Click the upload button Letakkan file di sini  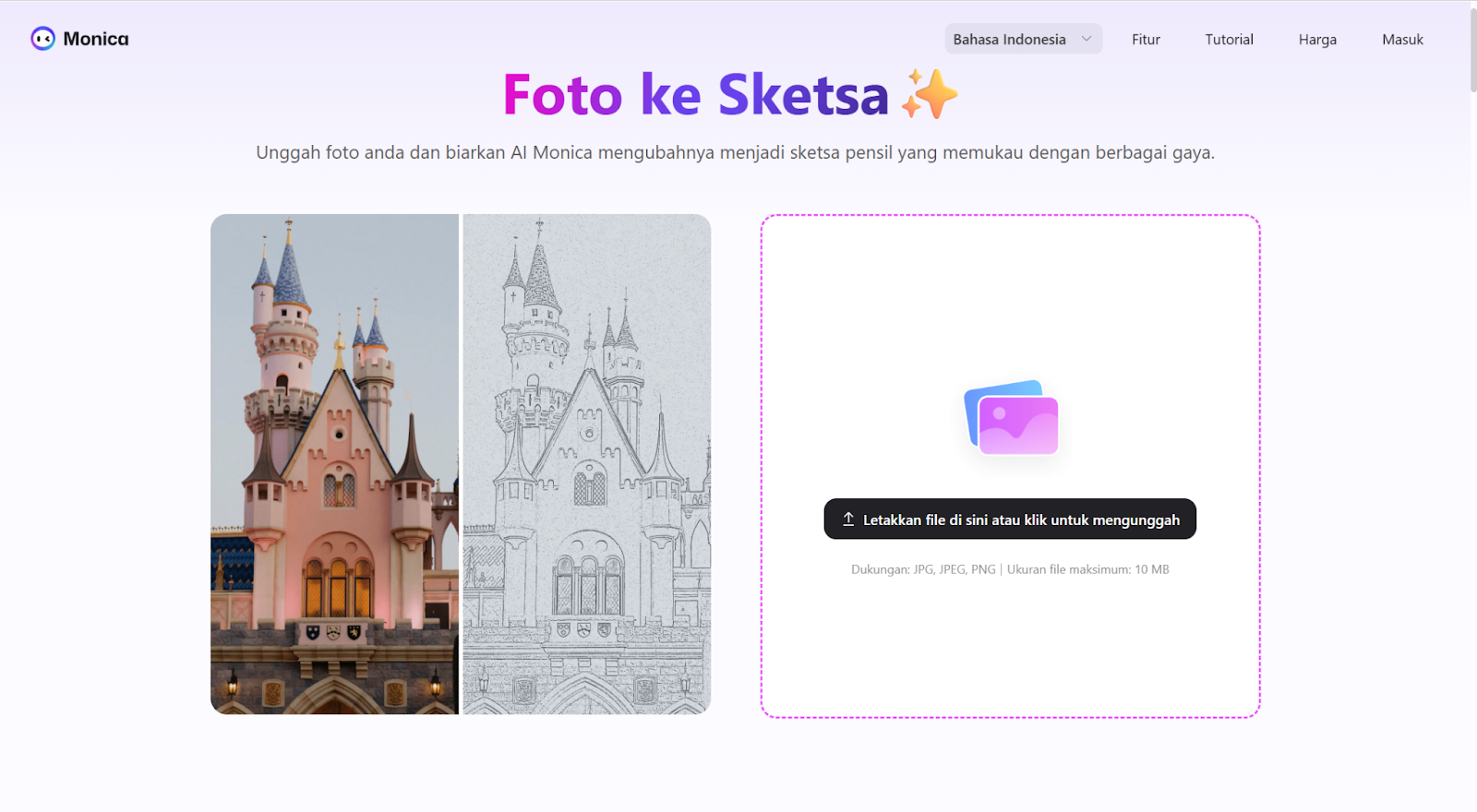point(1010,519)
